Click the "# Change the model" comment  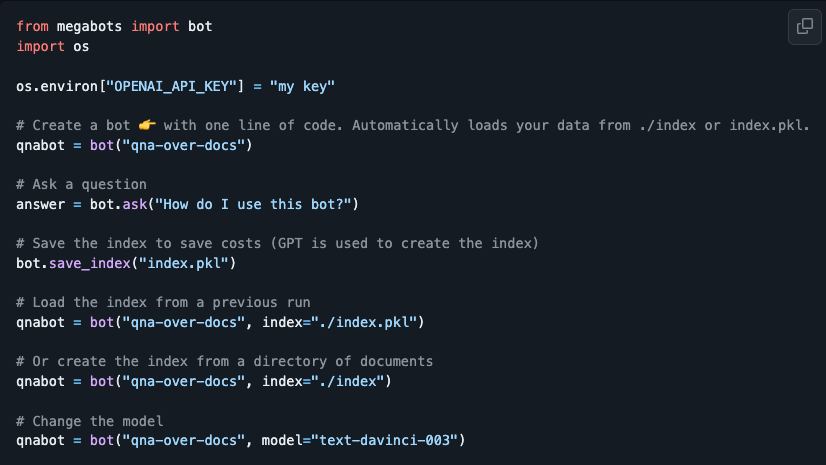90,421
